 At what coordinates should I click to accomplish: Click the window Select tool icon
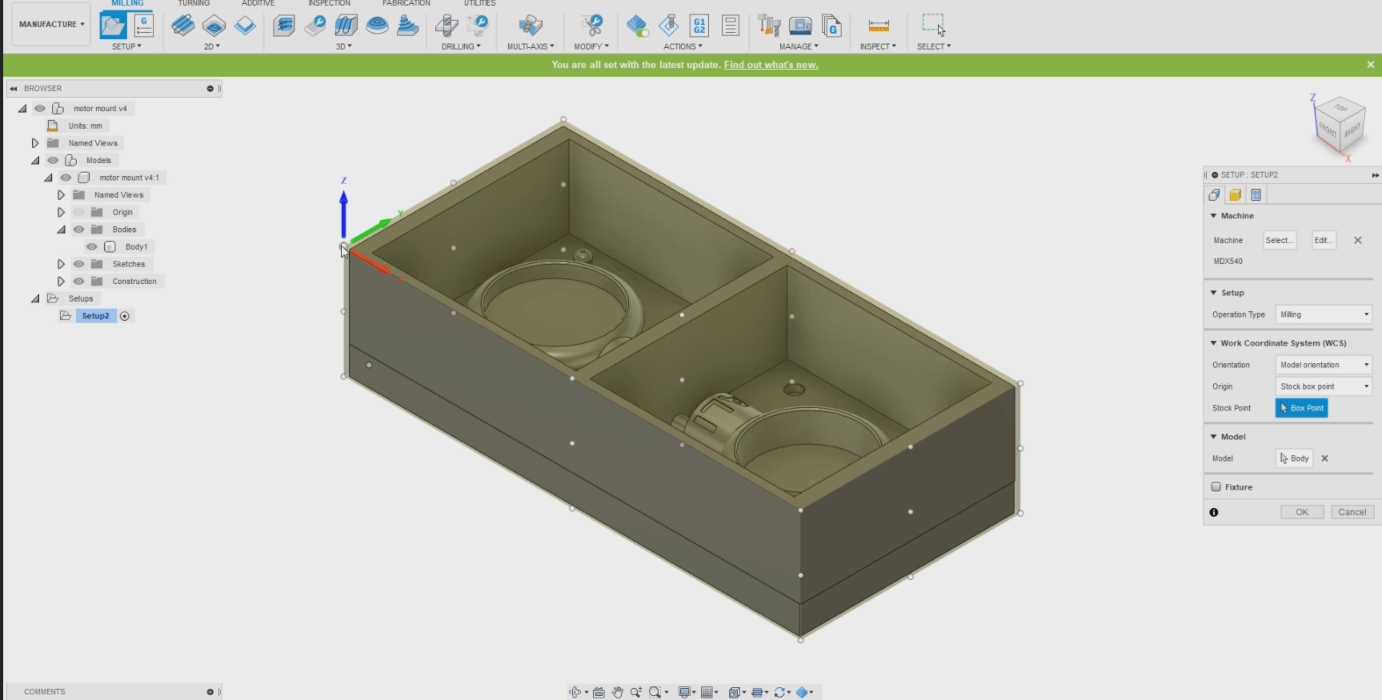coord(933,26)
